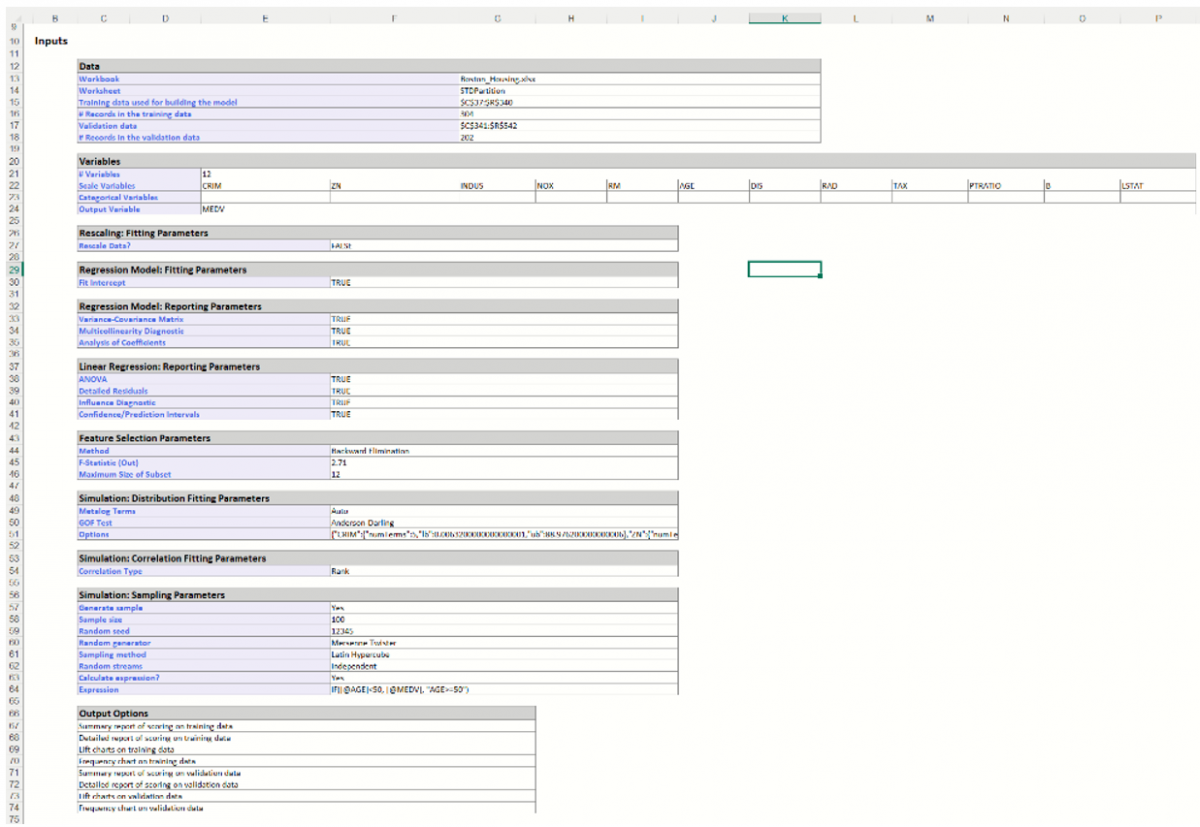Screen dimensions: 1200x827
Task: Click the random seed value 12345
Action: point(343,631)
